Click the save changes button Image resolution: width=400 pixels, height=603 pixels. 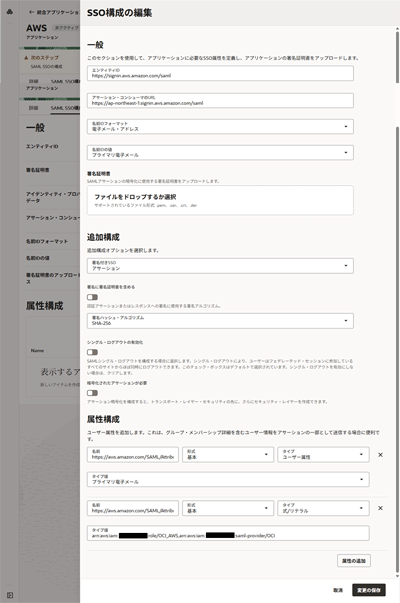click(x=368, y=590)
